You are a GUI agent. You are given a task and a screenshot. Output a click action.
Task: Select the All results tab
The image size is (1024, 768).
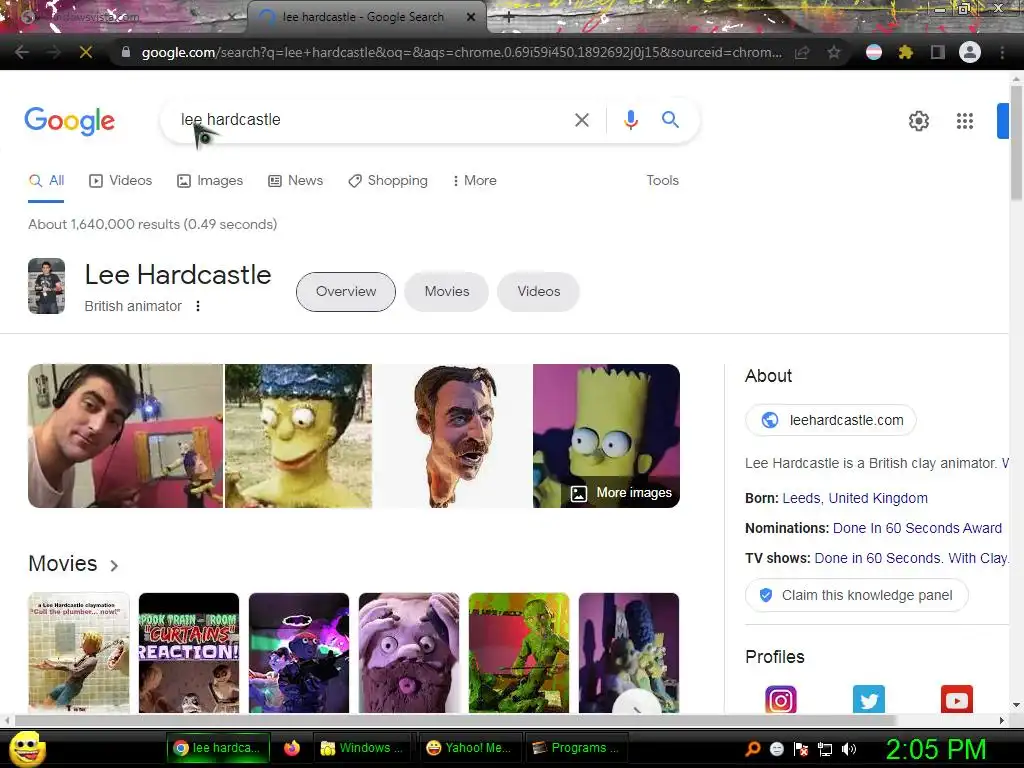pyautogui.click(x=46, y=181)
